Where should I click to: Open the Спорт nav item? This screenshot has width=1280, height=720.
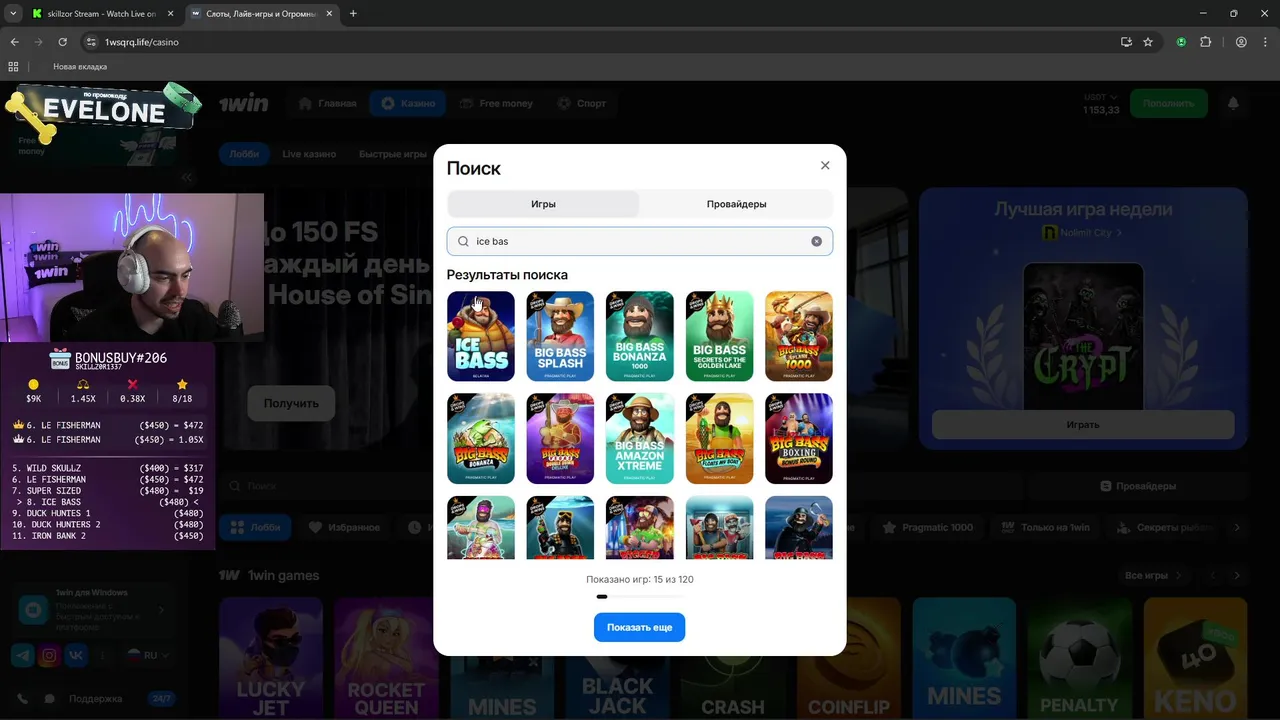click(x=582, y=103)
